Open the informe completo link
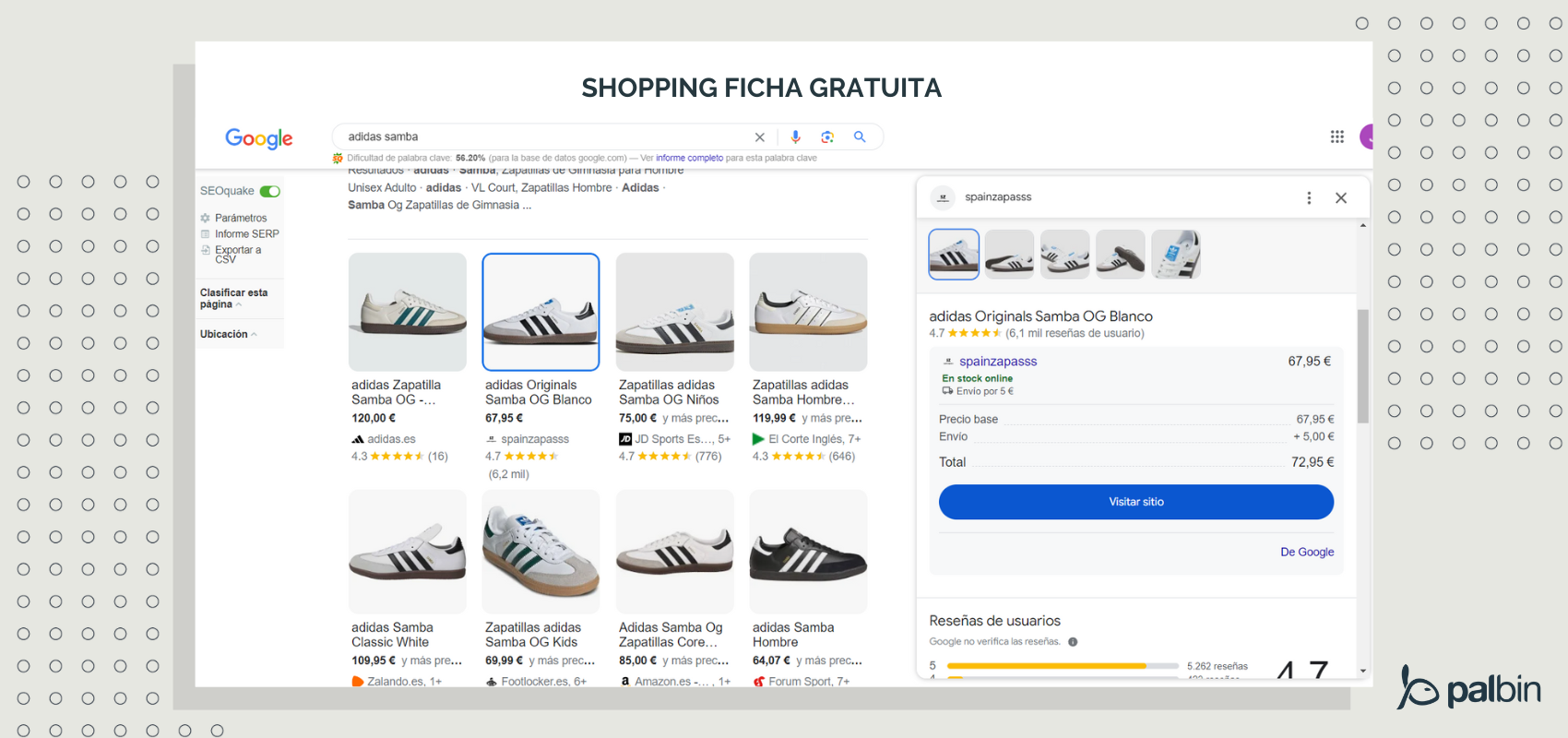Screen dimensions: 1568x738 tap(689, 158)
